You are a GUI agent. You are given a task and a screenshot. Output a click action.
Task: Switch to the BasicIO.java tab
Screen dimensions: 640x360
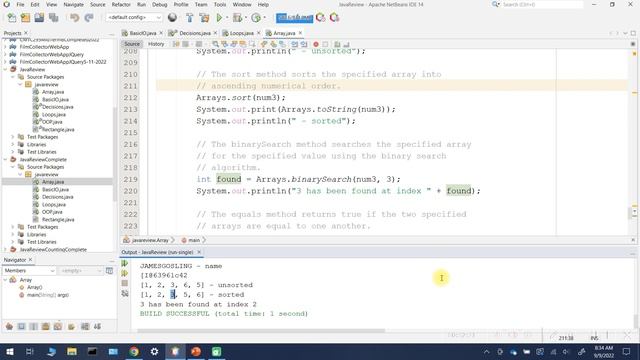pos(142,33)
